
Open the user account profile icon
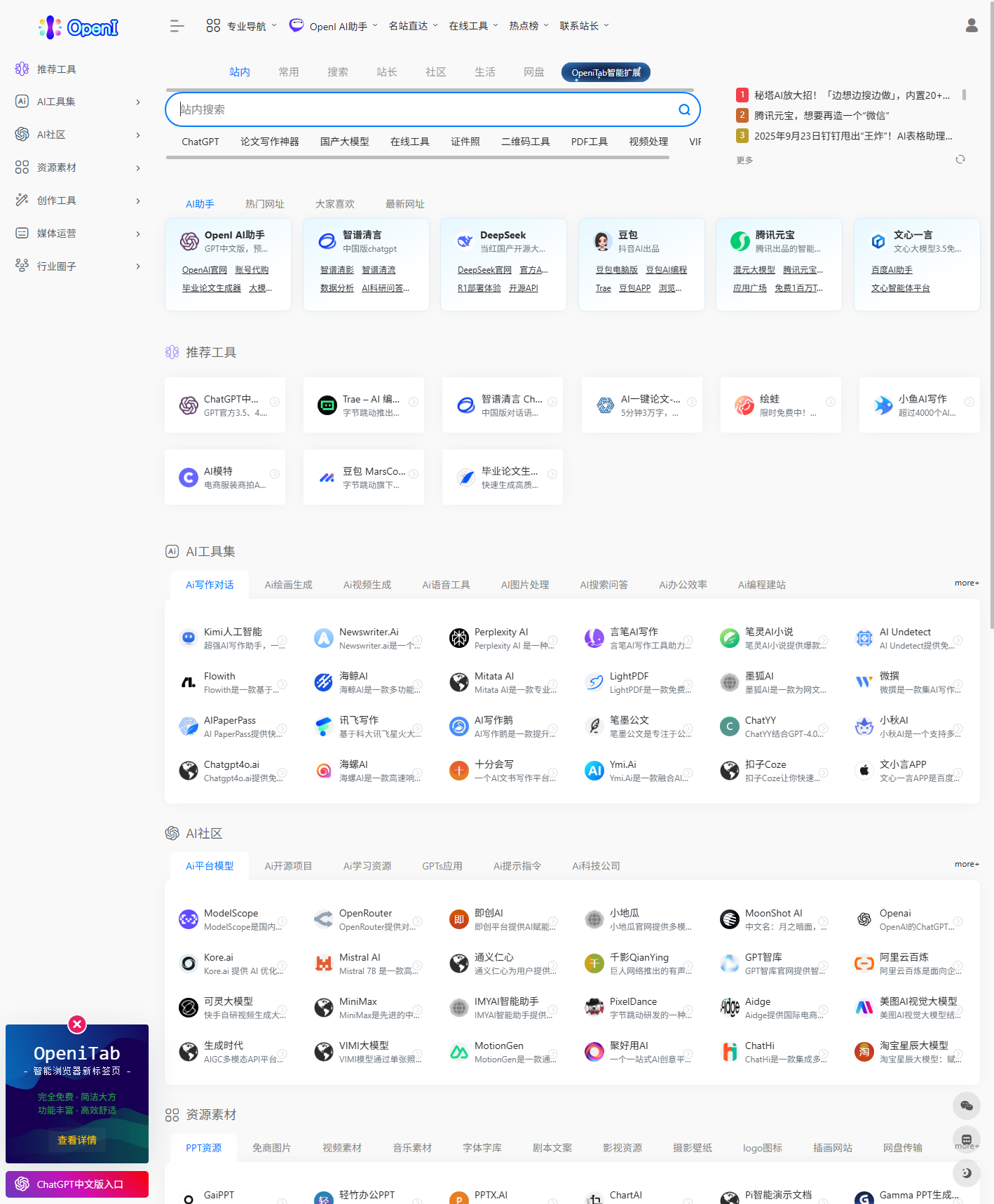point(971,26)
